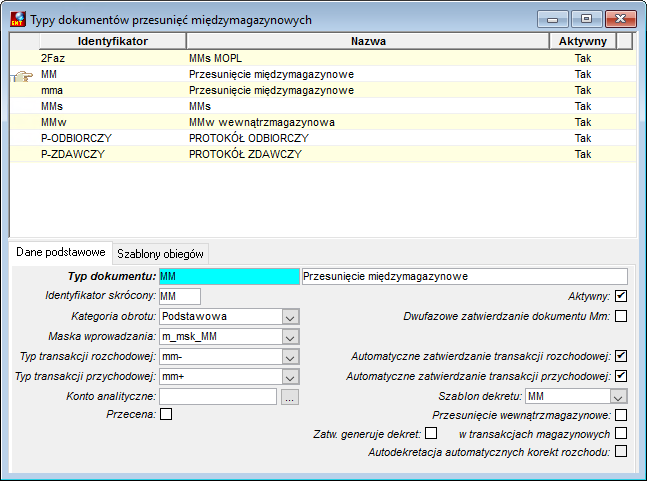Select the P-ODBIORCZY row in the list

click(x=323, y=138)
